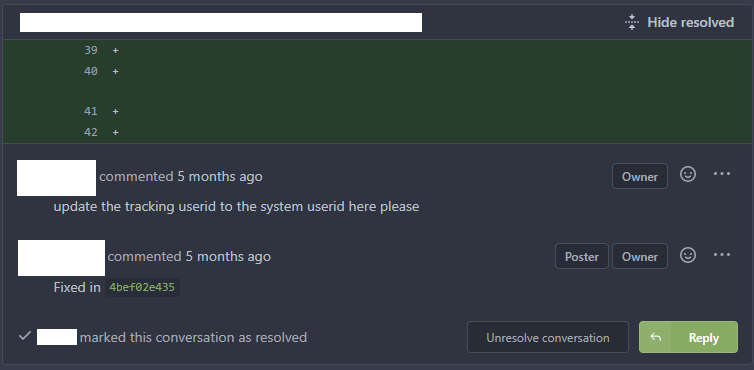Screen dimensions: 754x370
Task: Click the redacted file path header
Action: pos(221,23)
